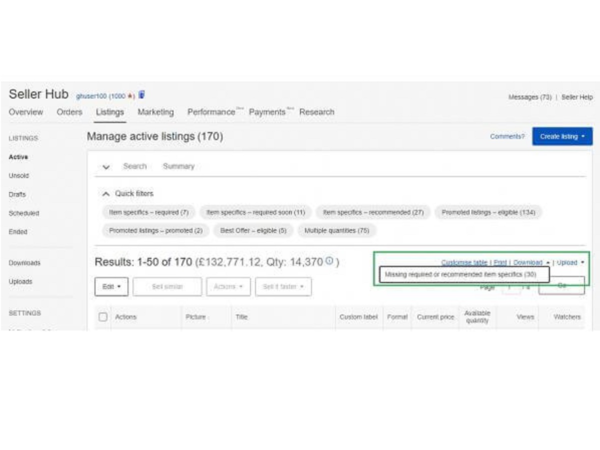
Task: Open the Seller Help link
Action: [577, 97]
